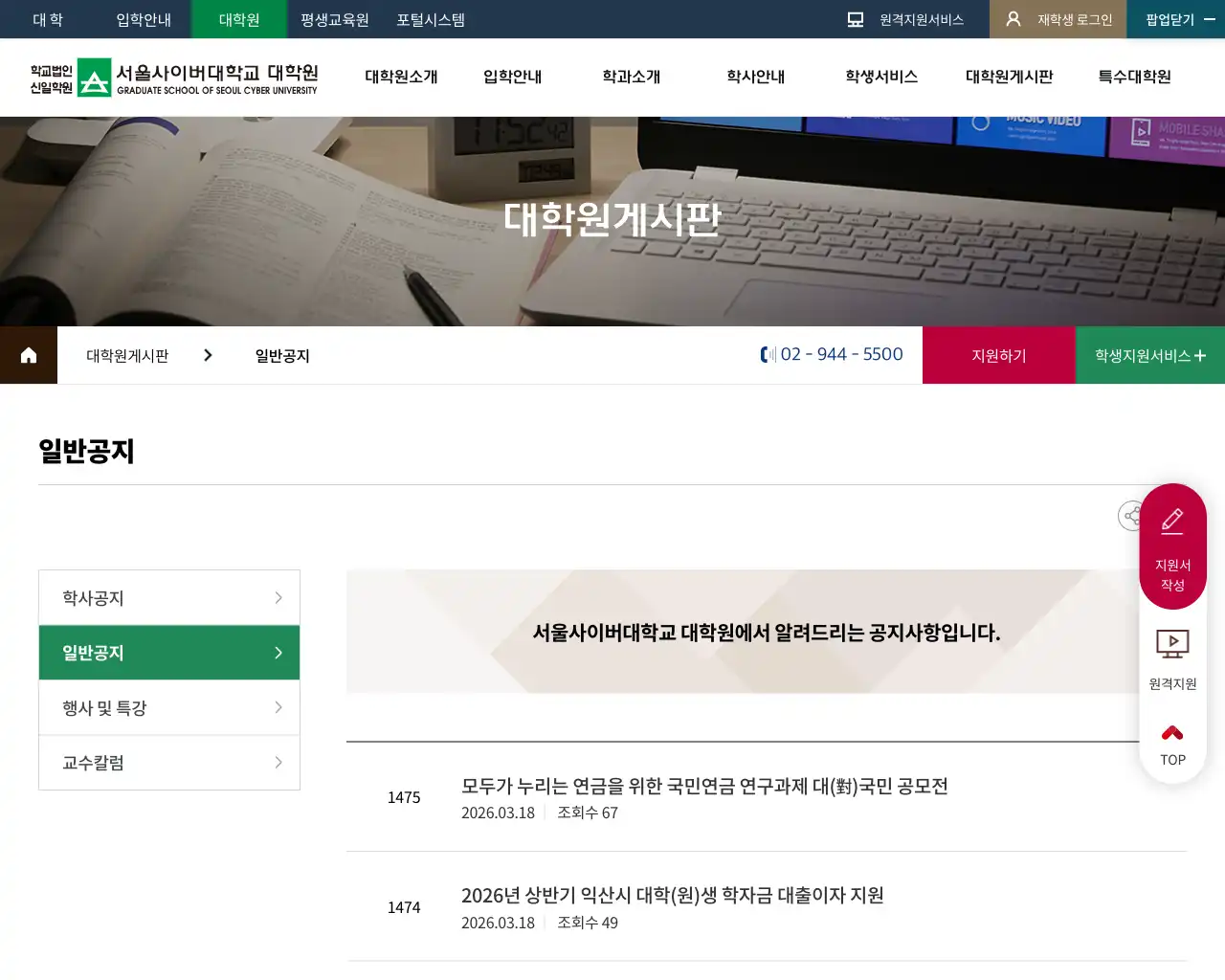Close popups using 팝업닫기
The height and width of the screenshot is (980, 1225).
pyautogui.click(x=1164, y=18)
